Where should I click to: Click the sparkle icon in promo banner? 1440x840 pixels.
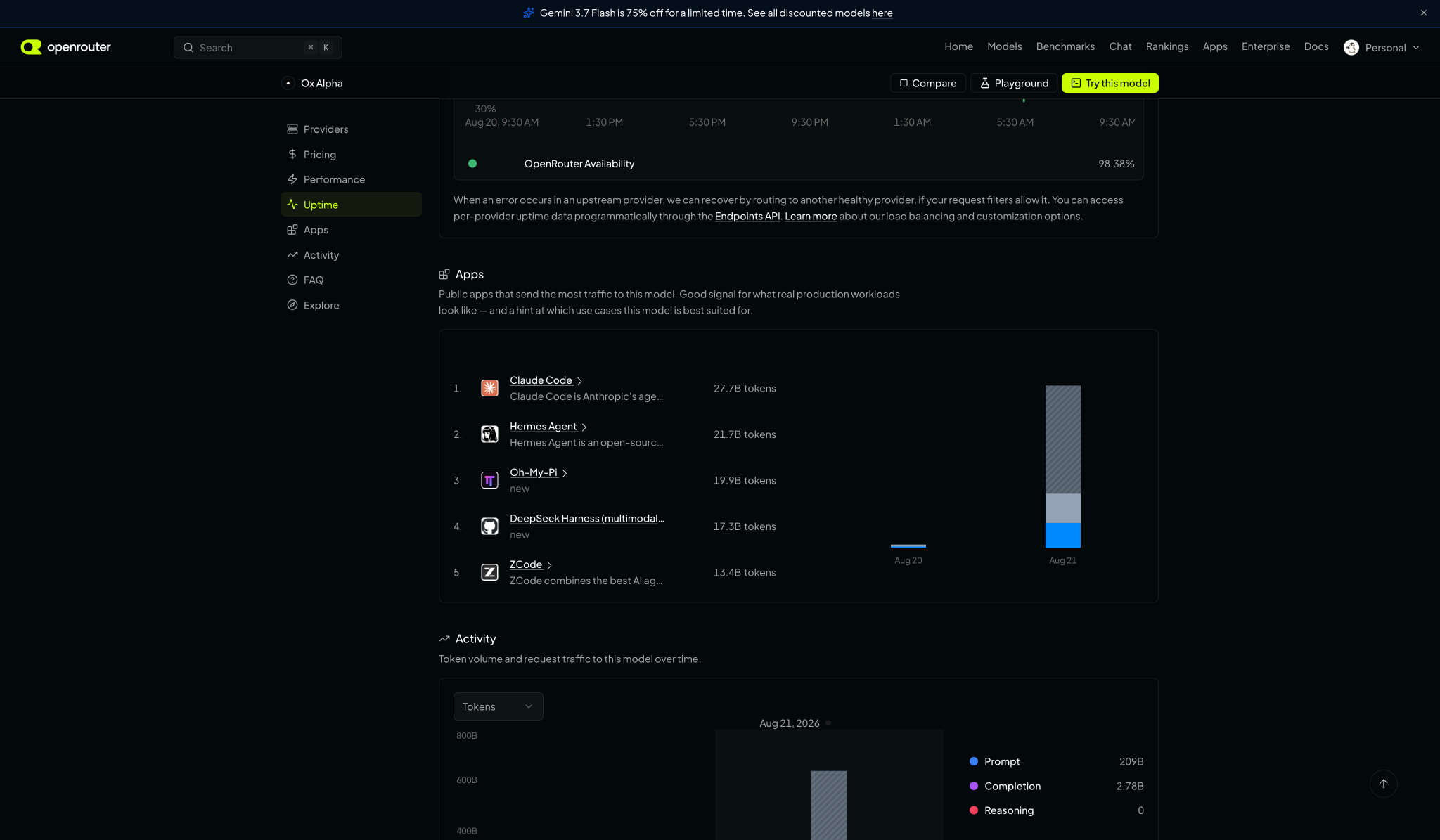pyautogui.click(x=529, y=13)
